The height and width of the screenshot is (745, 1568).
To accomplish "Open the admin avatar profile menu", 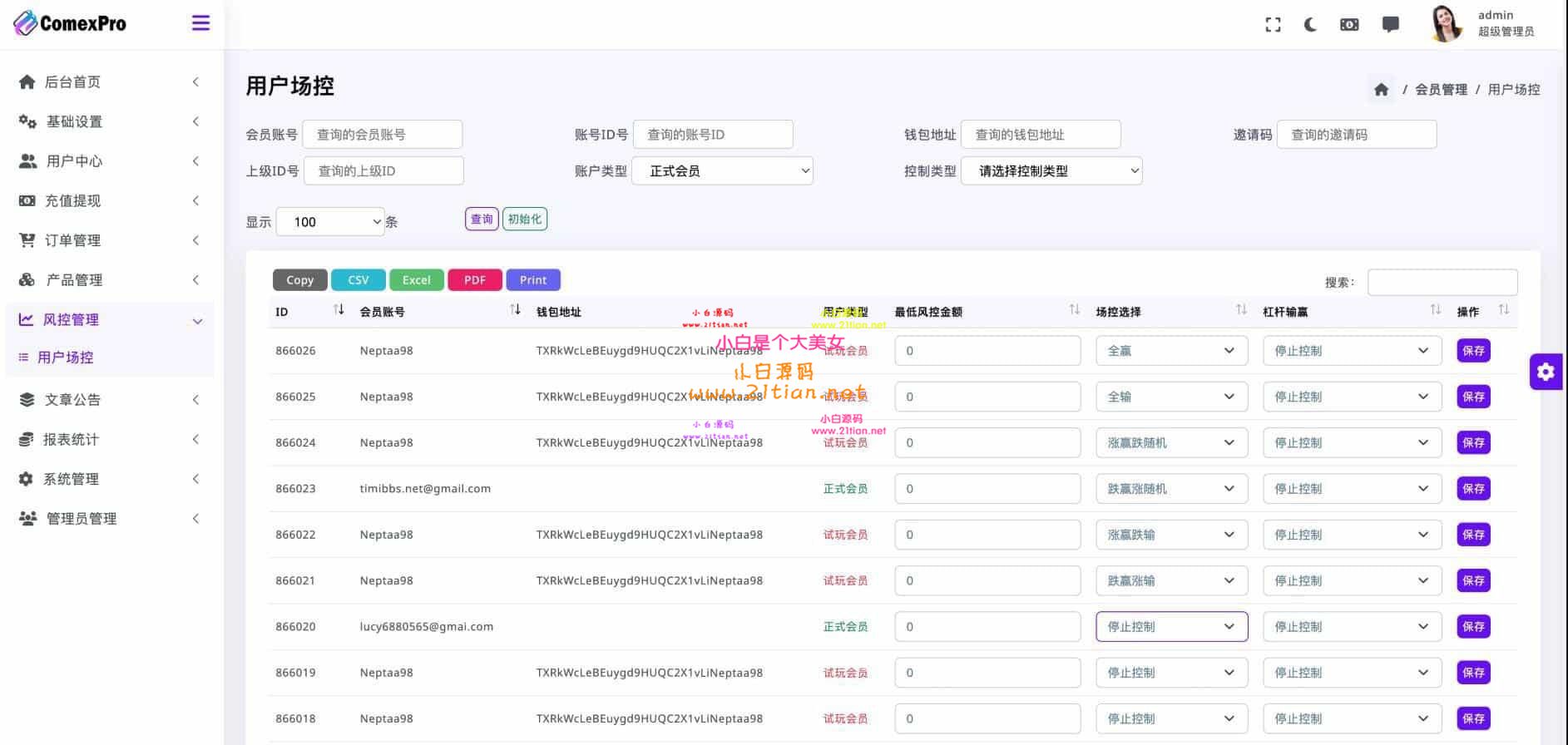I will [1447, 23].
